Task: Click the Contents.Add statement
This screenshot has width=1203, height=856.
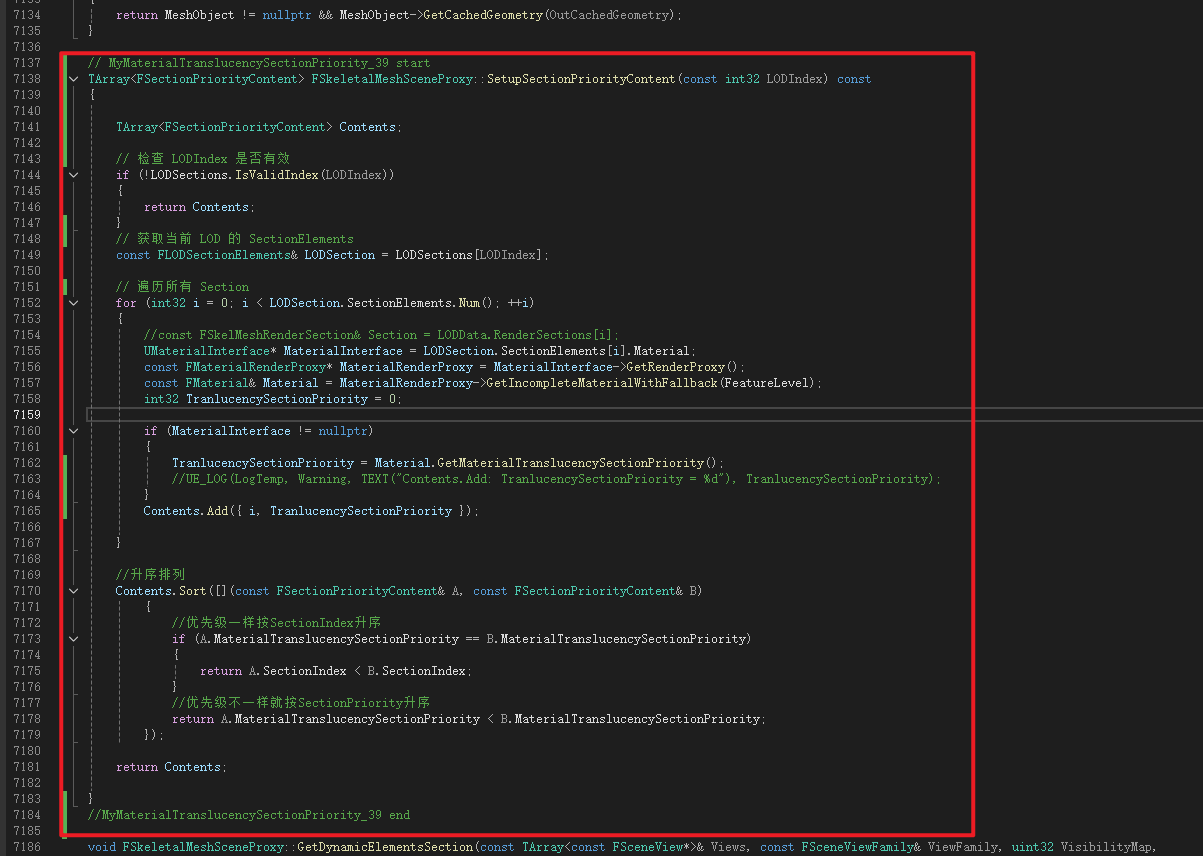Action: point(311,511)
